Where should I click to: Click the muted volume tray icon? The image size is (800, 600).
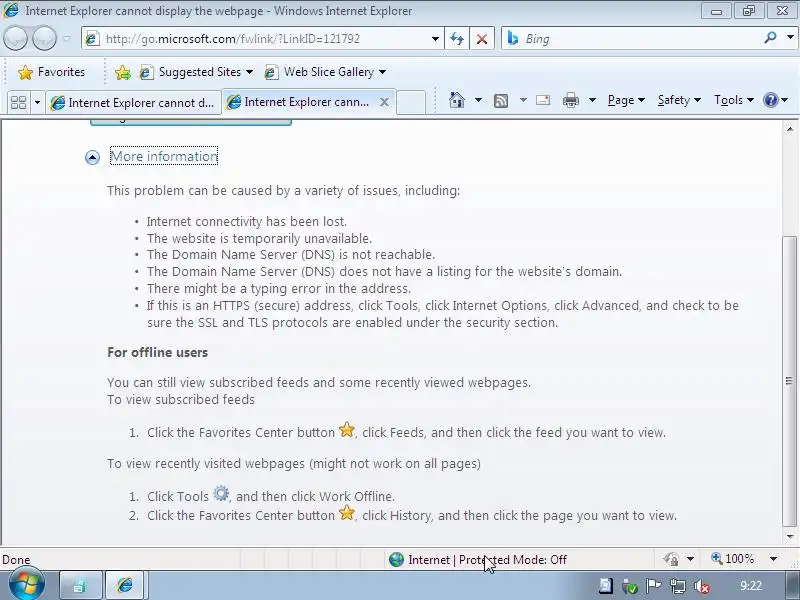click(x=702, y=586)
